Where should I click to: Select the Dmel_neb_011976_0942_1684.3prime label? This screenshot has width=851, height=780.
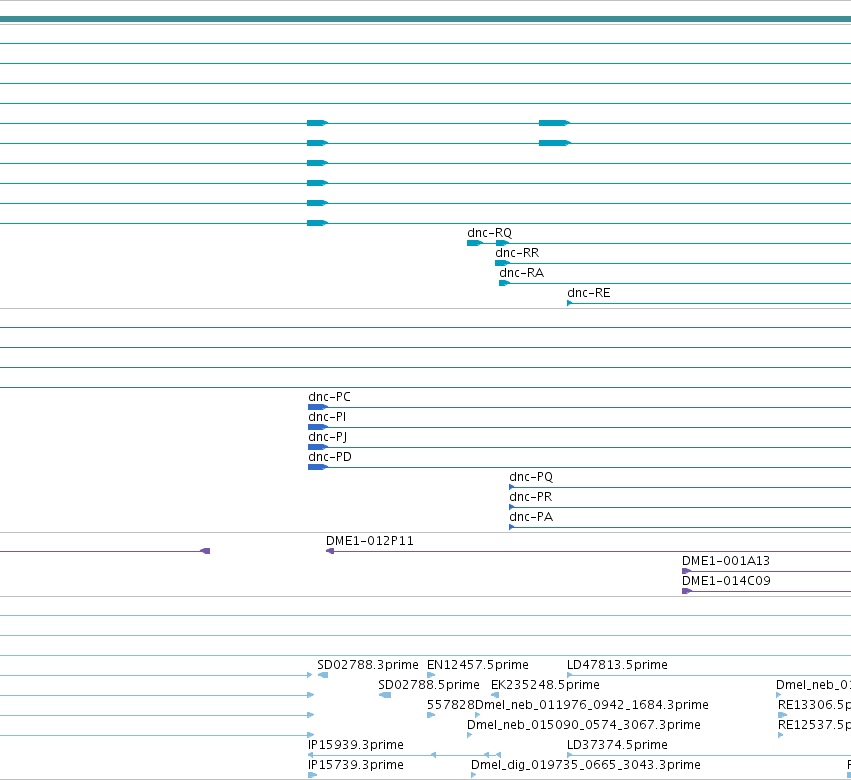(592, 705)
